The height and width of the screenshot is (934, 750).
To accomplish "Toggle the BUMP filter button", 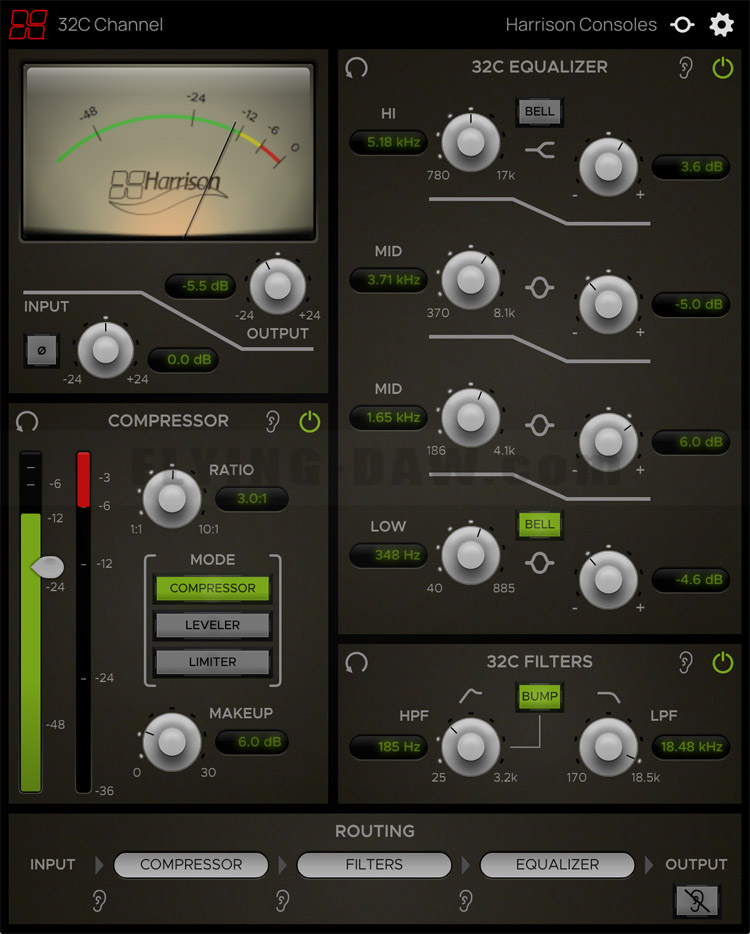I will [539, 696].
